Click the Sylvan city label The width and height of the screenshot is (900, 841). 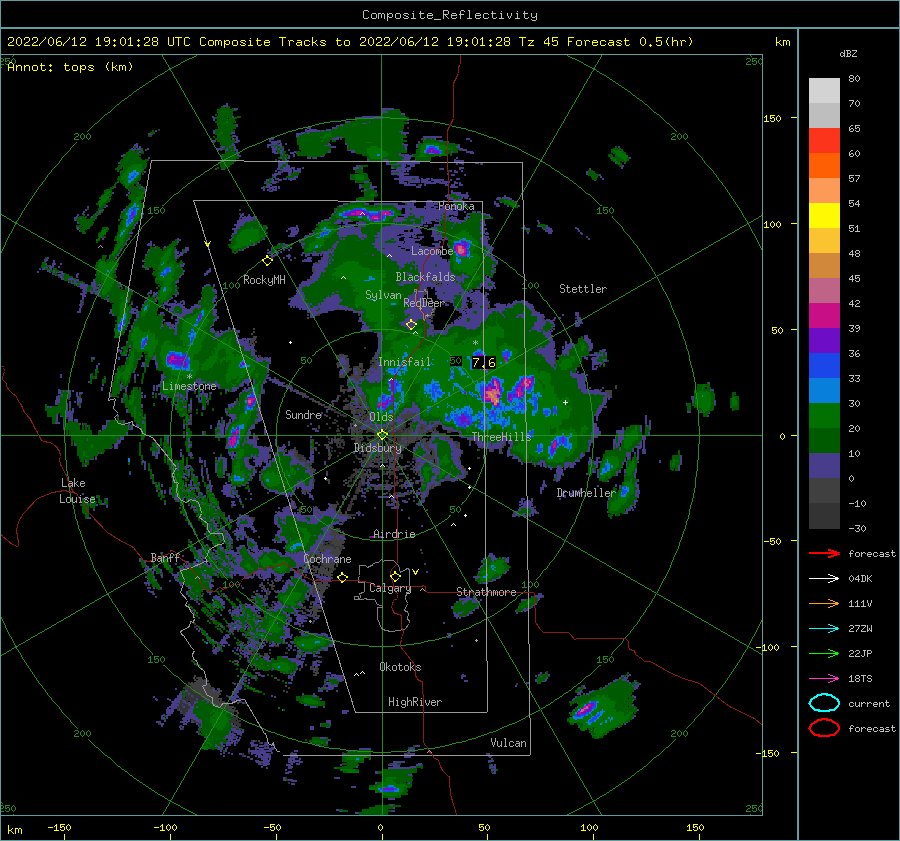coord(383,295)
